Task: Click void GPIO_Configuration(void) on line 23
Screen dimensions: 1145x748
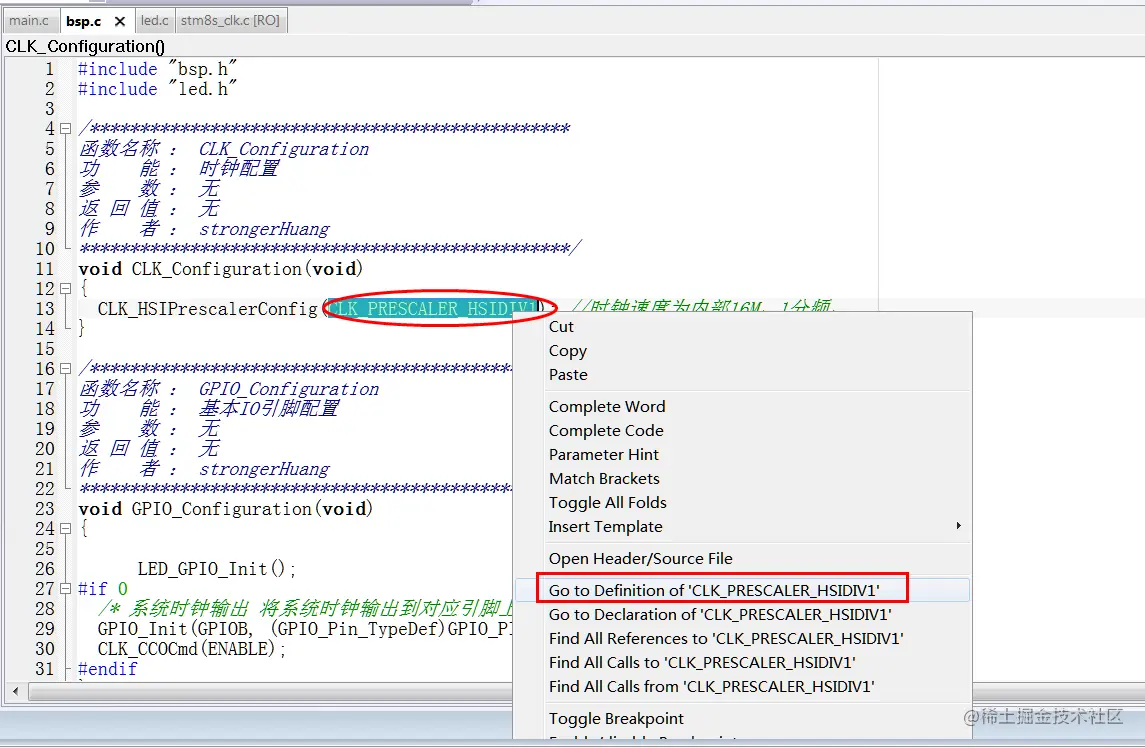Action: [x=226, y=509]
